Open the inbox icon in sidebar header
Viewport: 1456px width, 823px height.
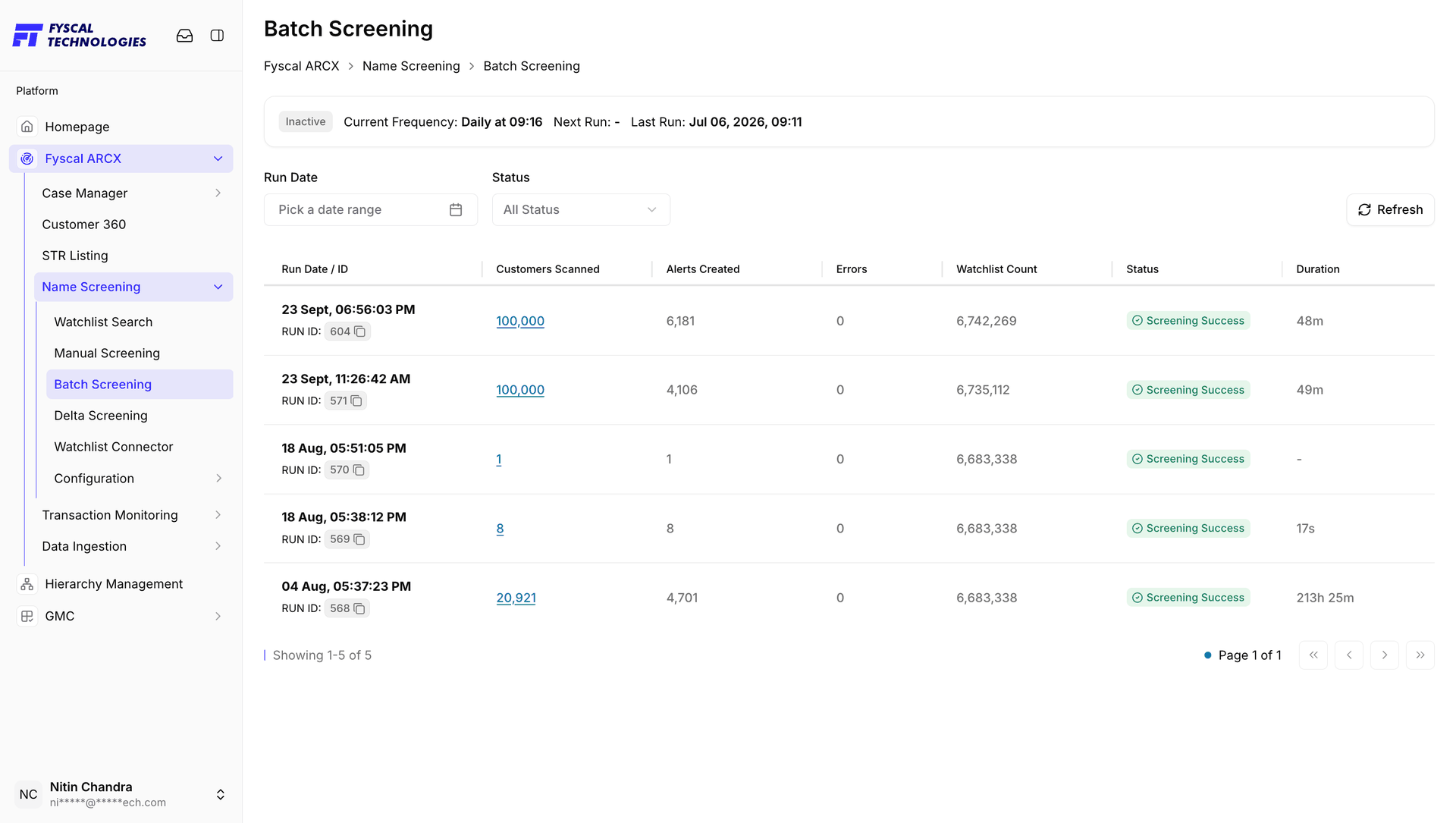(x=184, y=36)
